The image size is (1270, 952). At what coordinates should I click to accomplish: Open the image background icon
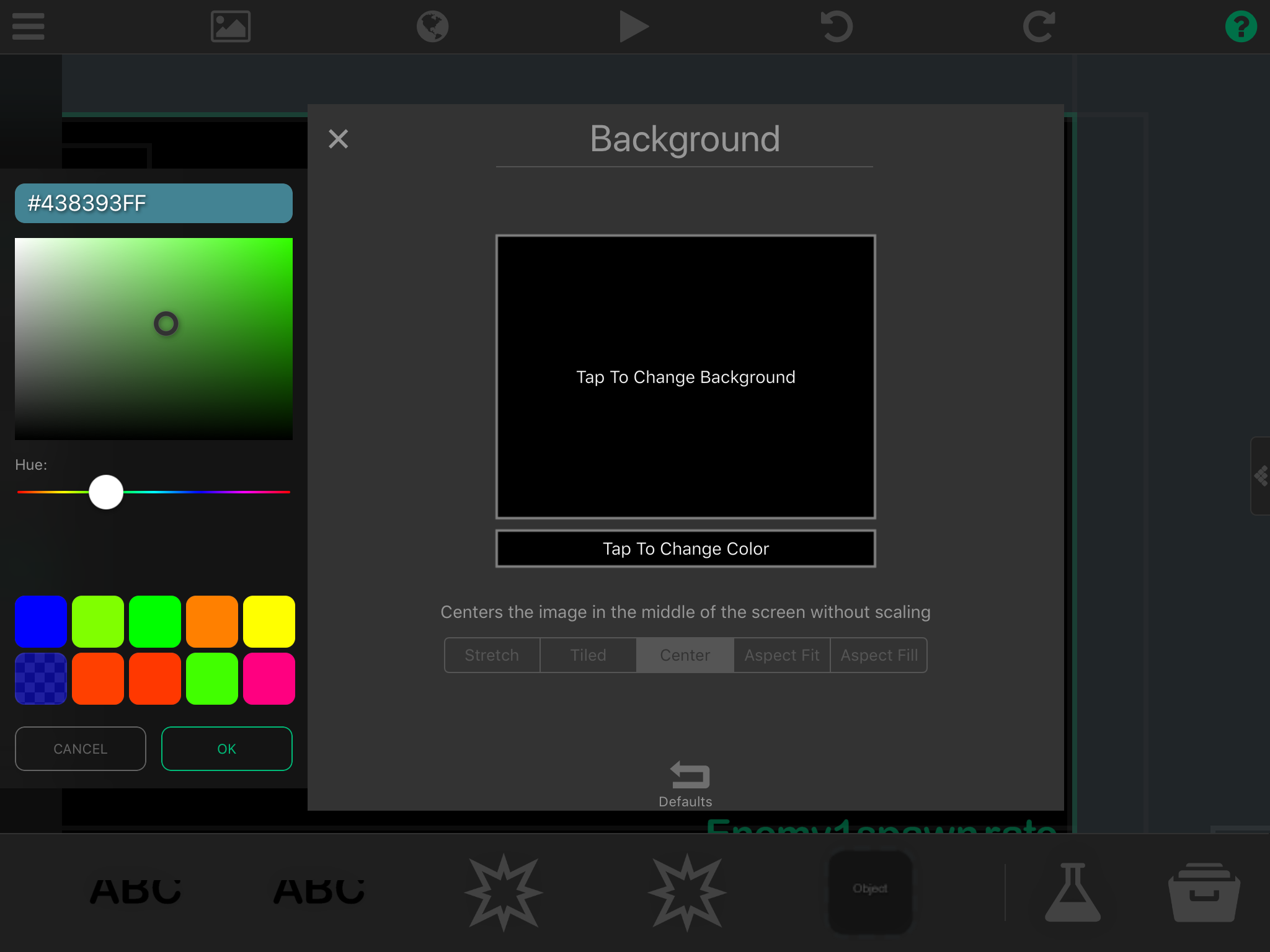click(x=230, y=27)
